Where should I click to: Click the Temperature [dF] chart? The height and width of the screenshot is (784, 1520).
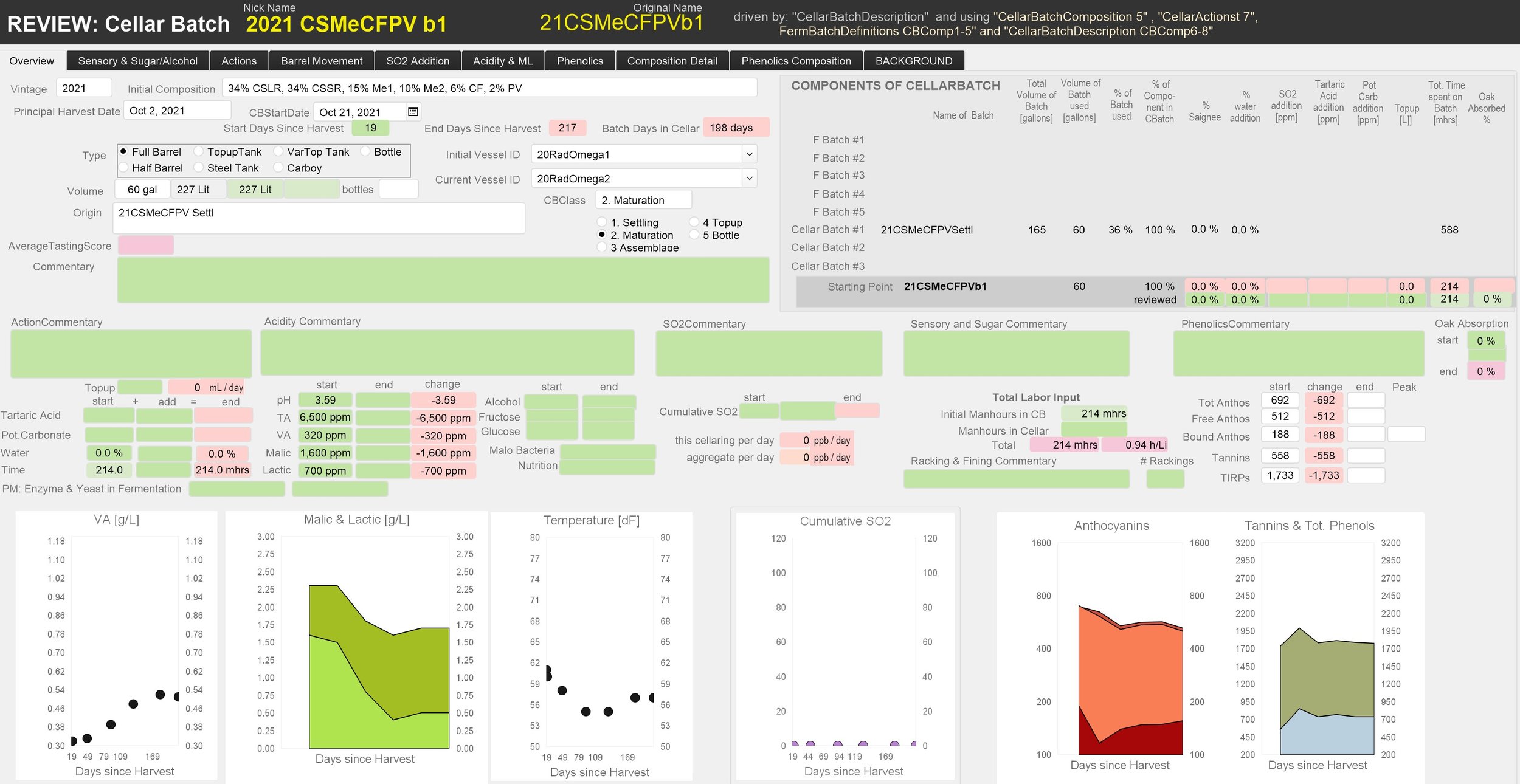click(592, 645)
